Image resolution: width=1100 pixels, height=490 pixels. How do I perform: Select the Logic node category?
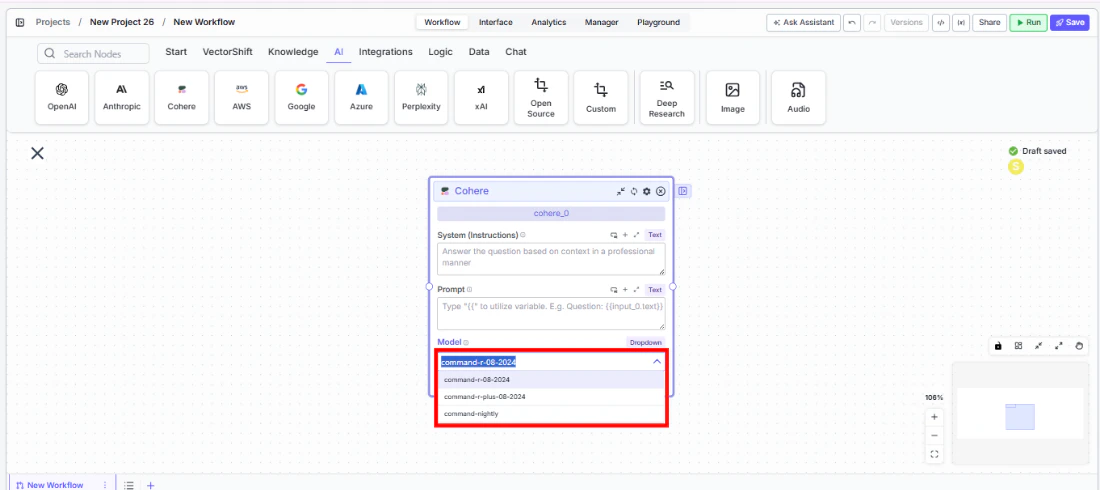pos(441,52)
